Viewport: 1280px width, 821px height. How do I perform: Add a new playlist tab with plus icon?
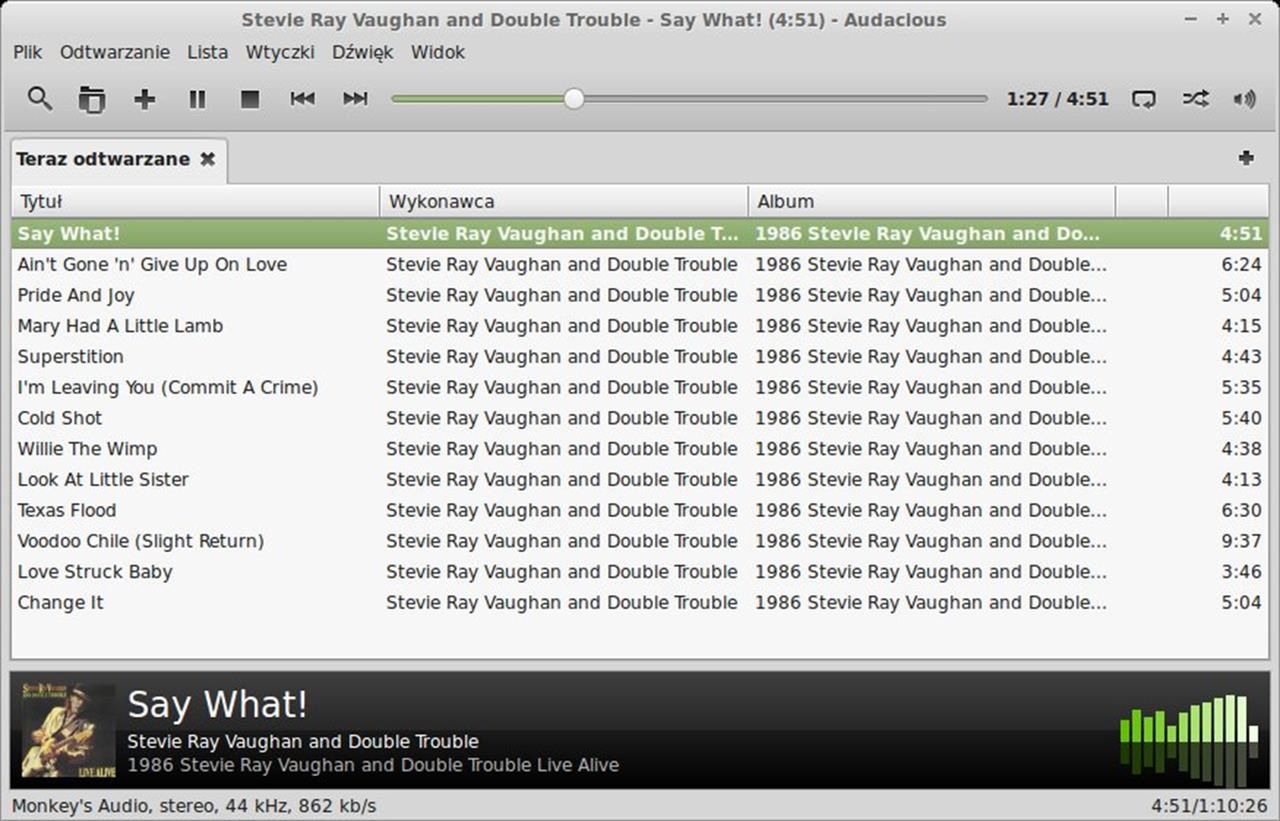(1246, 158)
